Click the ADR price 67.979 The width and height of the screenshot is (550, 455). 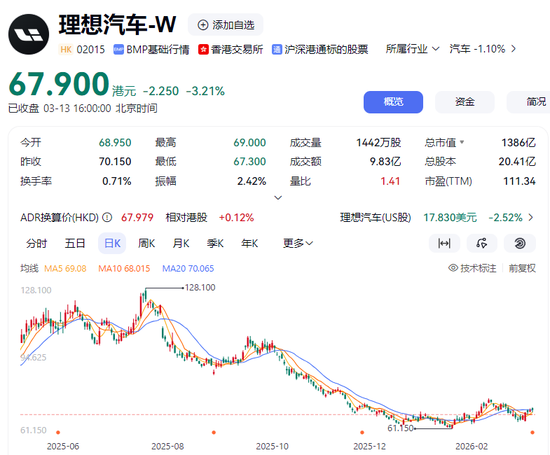click(137, 218)
